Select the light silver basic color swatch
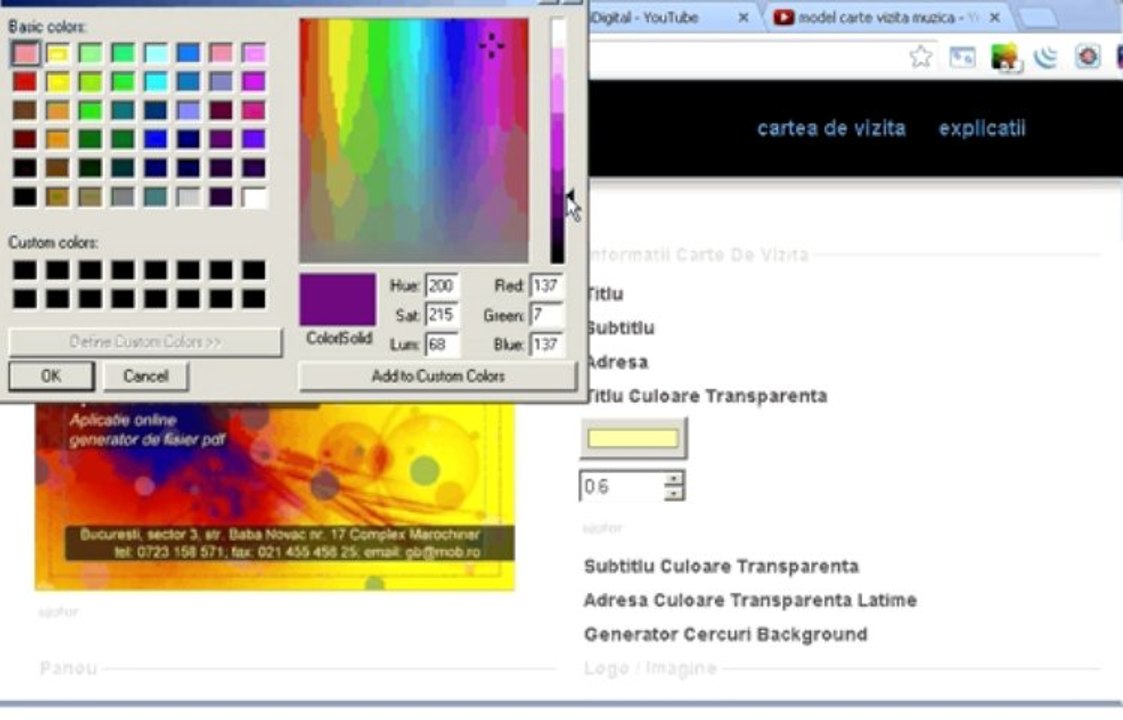1123x720 pixels. click(x=188, y=196)
